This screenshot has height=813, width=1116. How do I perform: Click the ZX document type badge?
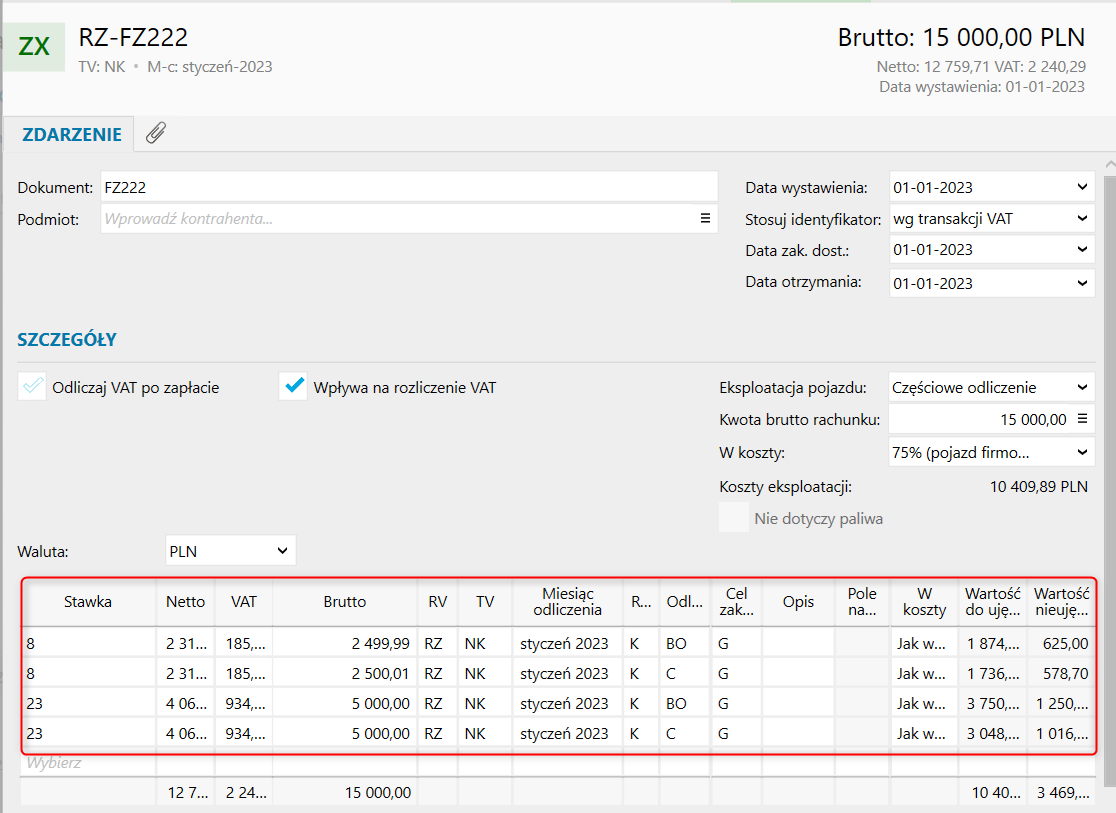(34, 47)
